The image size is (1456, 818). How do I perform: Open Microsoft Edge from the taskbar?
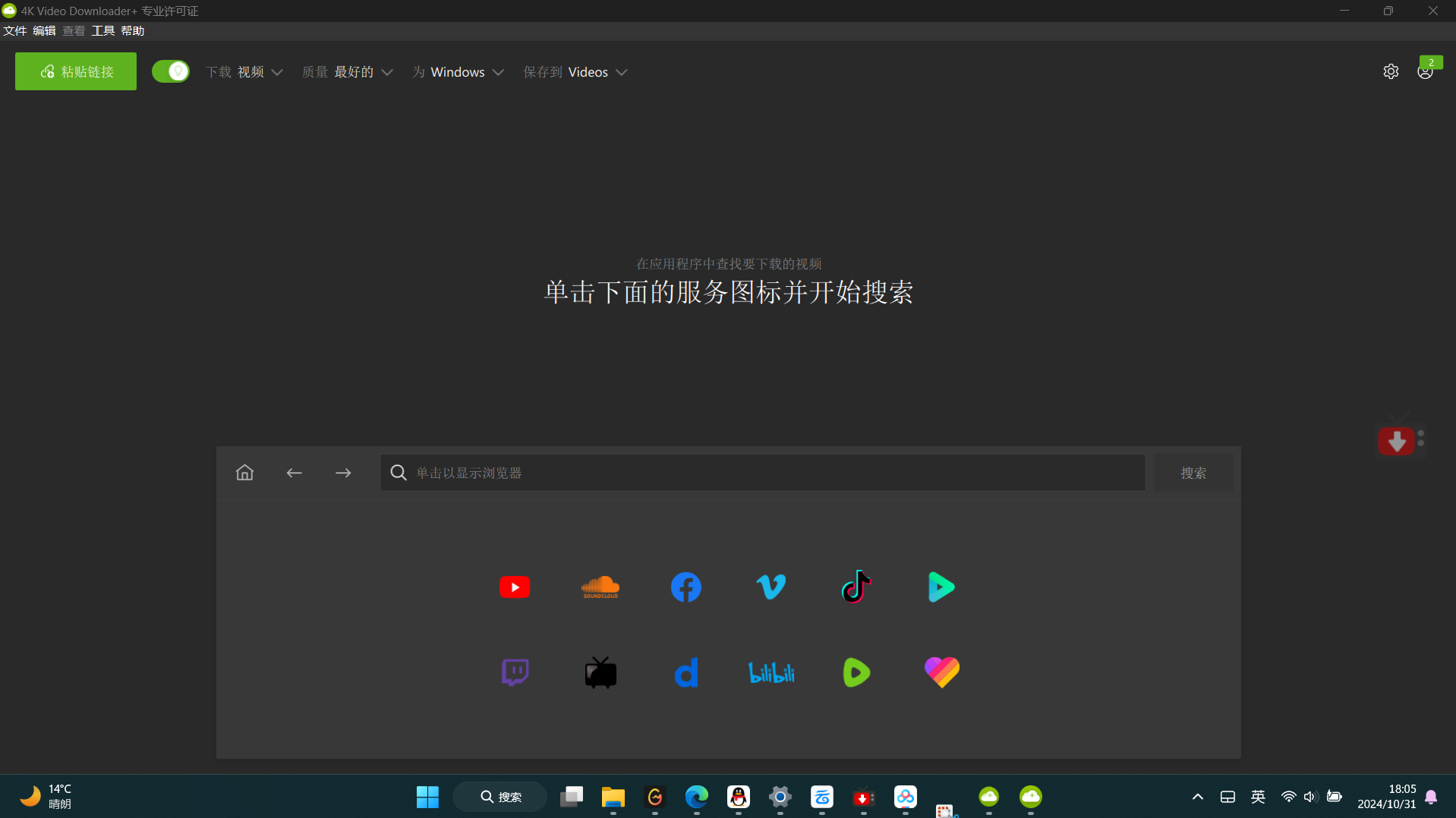coord(697,797)
